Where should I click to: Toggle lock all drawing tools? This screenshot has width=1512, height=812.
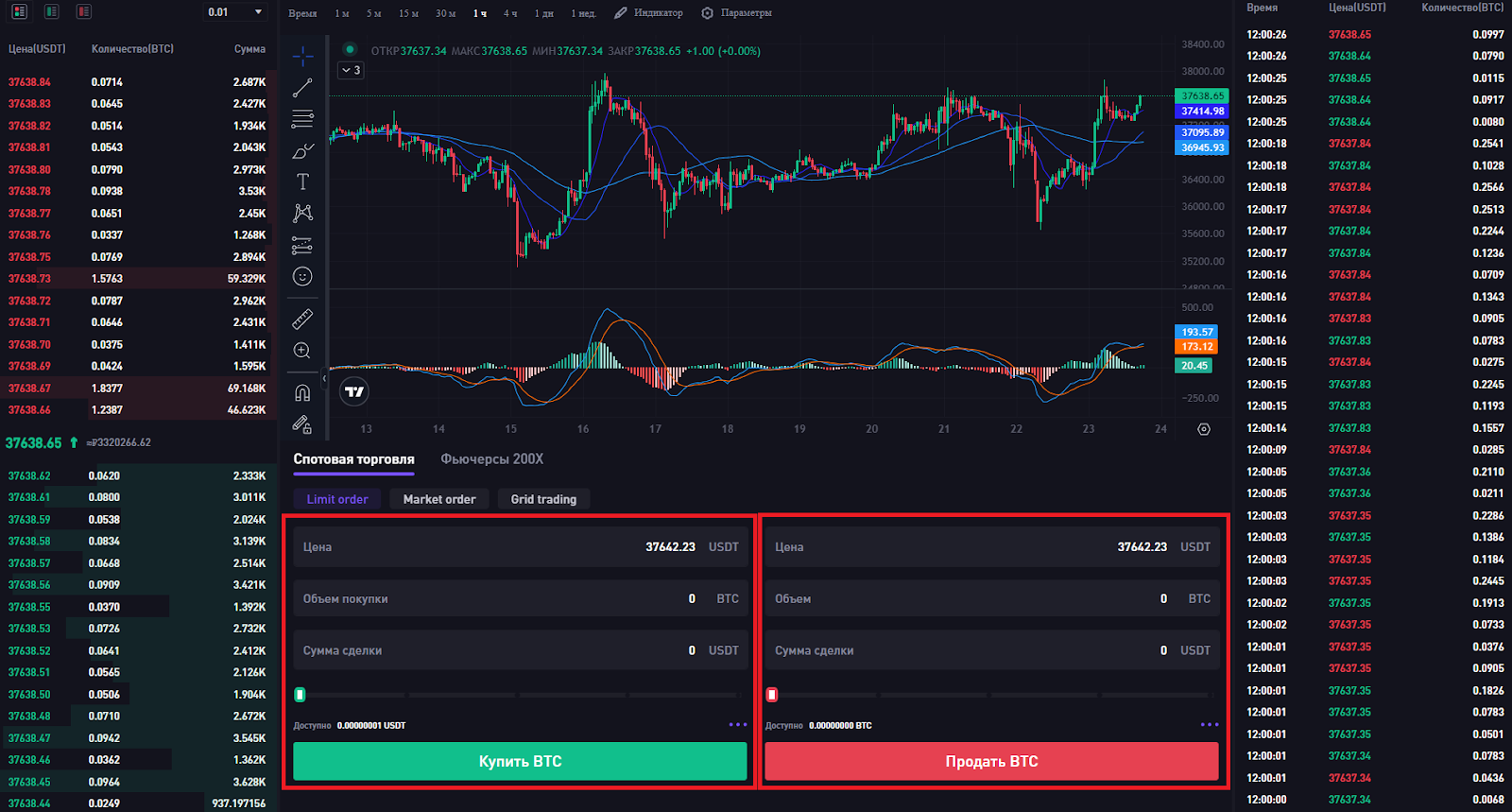[x=302, y=424]
